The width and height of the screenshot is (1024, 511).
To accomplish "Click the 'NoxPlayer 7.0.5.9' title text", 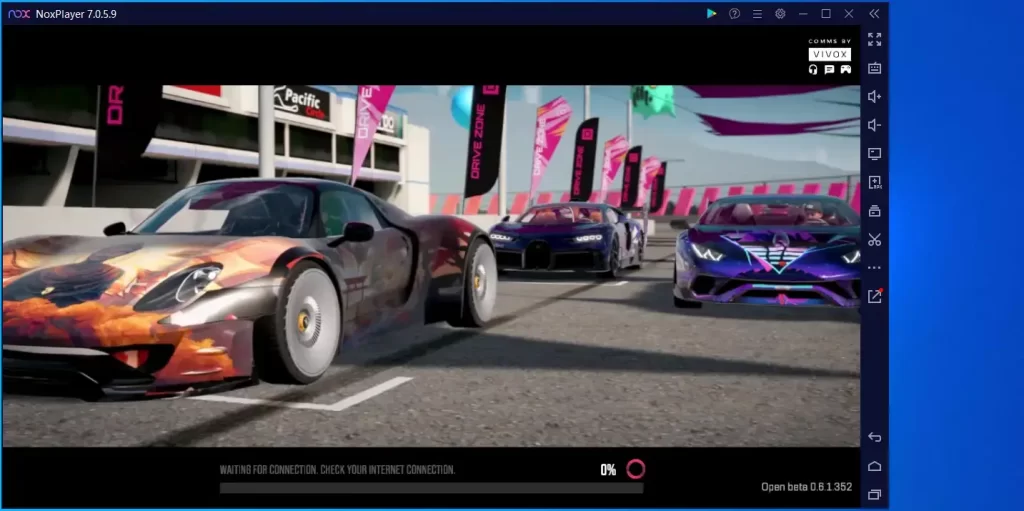I will coord(76,14).
